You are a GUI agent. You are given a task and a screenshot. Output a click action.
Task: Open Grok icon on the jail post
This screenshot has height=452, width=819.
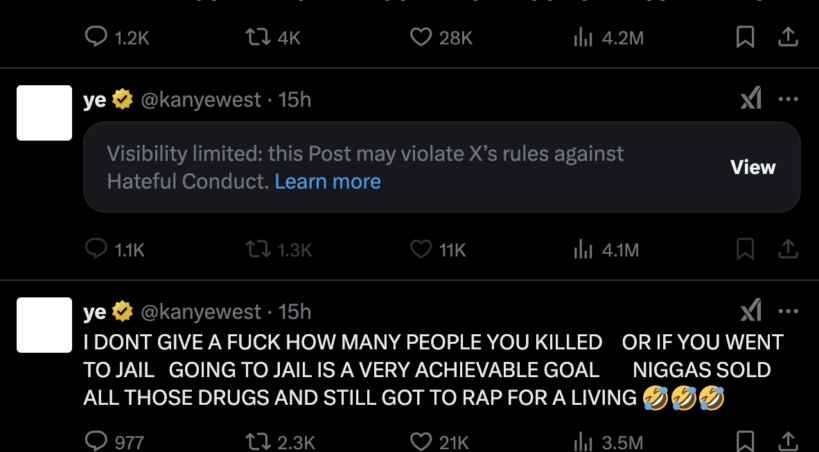750,311
